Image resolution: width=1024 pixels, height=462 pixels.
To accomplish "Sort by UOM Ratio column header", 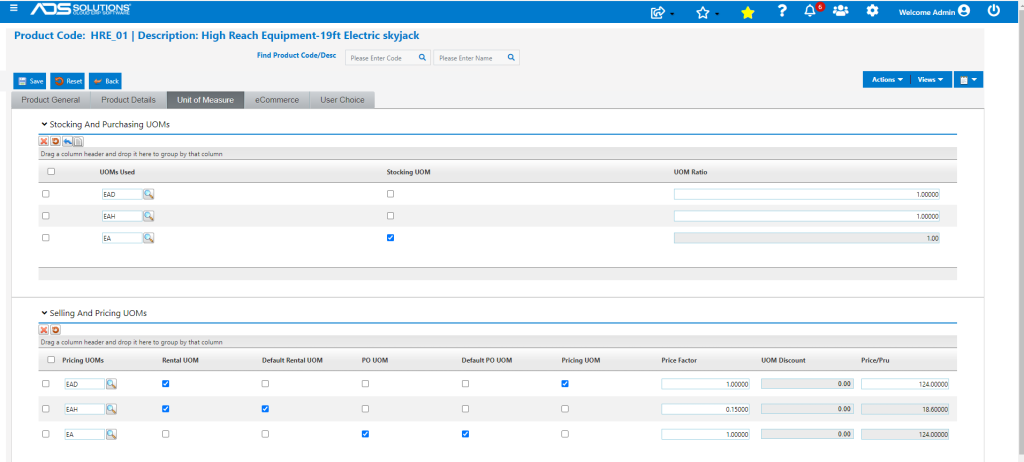I will coord(690,172).
